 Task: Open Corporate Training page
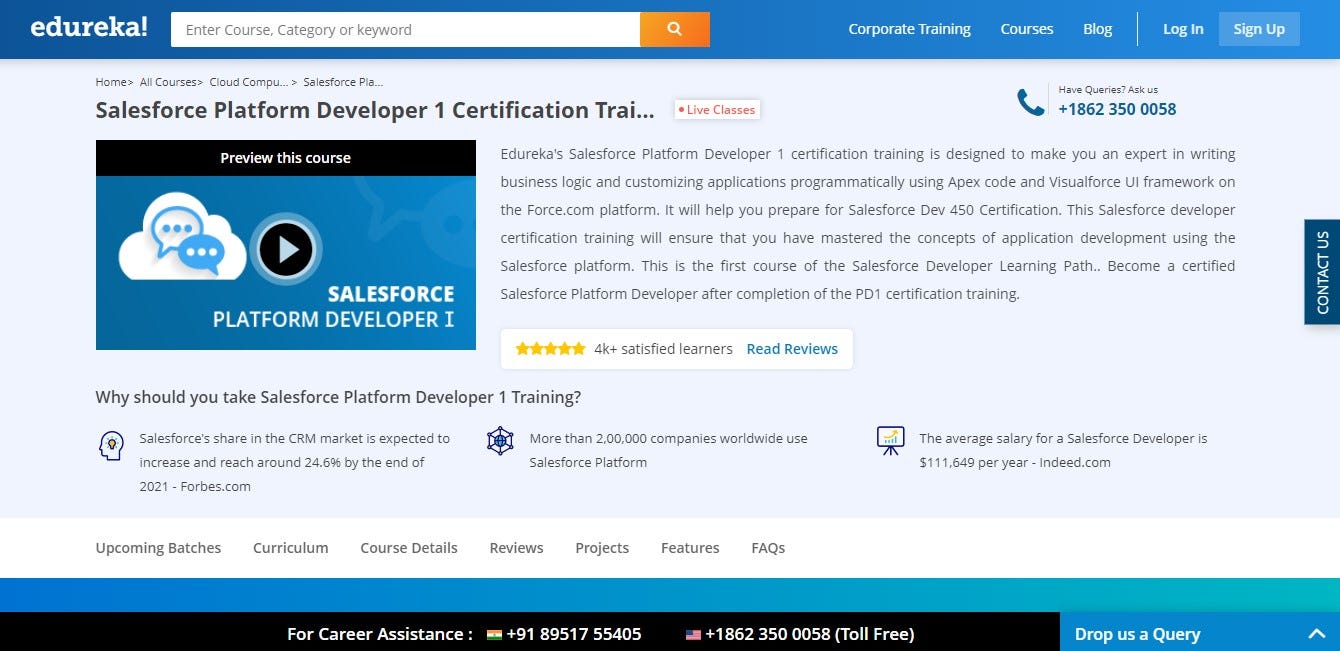click(909, 29)
